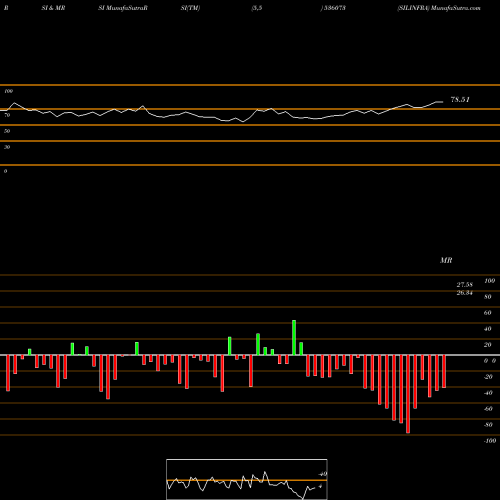Open the mini overview chart thumbnail
Viewport: 500px width, 500px height.
pyautogui.click(x=247, y=479)
